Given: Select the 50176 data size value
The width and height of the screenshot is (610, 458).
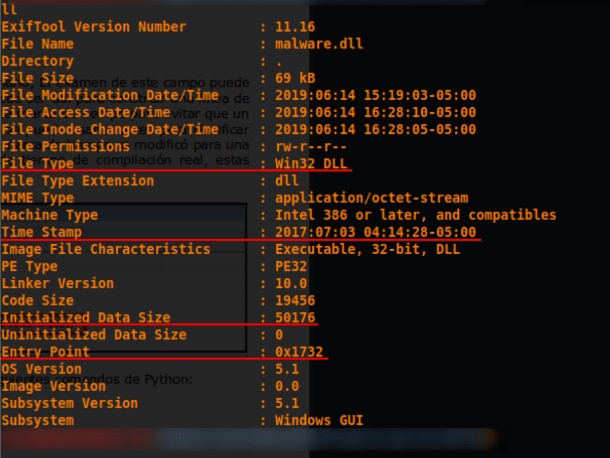Looking at the screenshot, I should (x=295, y=318).
